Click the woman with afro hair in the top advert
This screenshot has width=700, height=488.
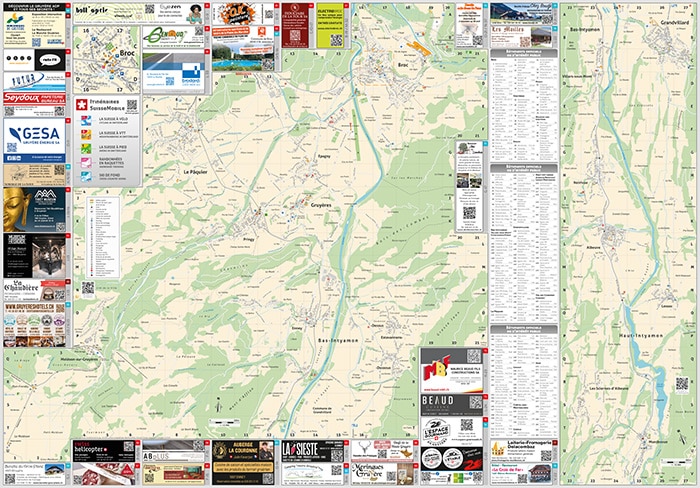195,14
